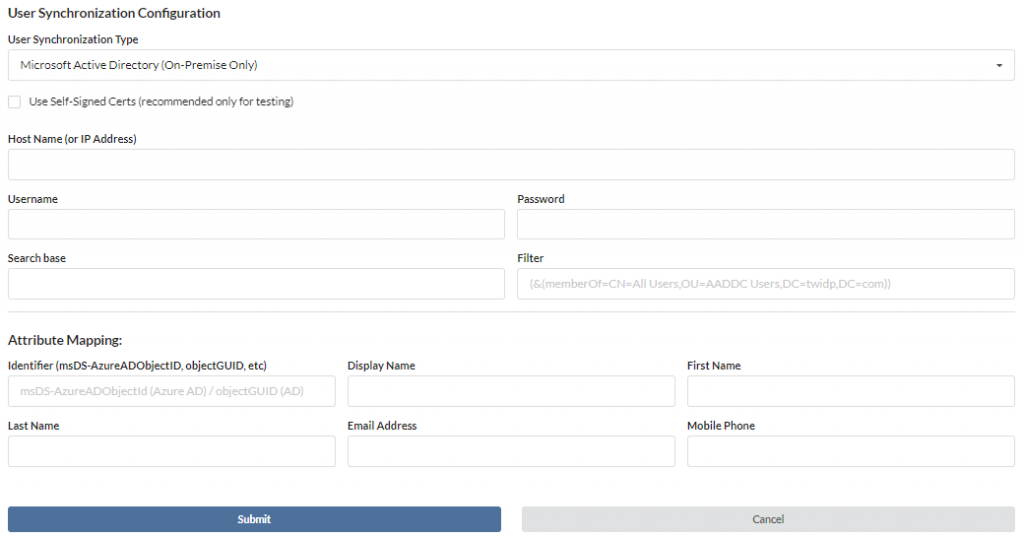The width and height of the screenshot is (1024, 538).
Task: Click the First Name mapping input
Action: (850, 391)
